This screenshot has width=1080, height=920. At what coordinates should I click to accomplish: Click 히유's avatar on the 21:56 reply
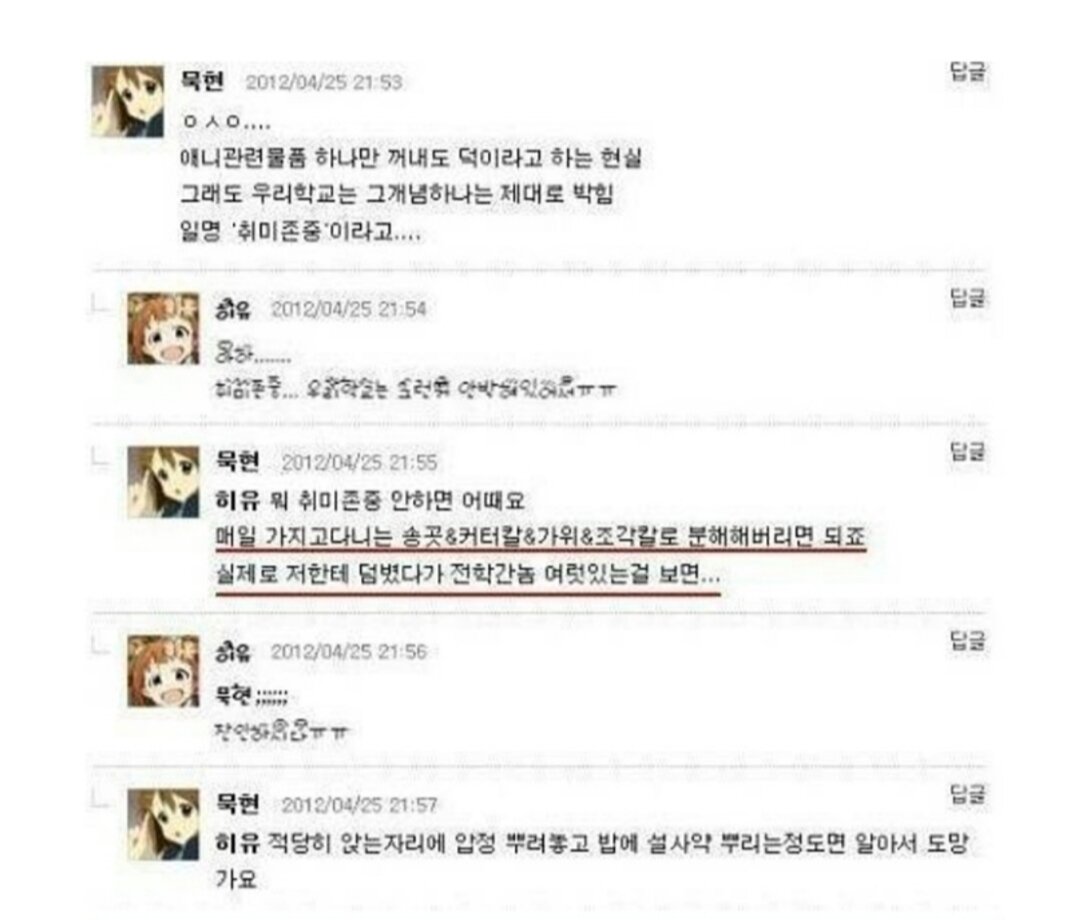(x=163, y=671)
